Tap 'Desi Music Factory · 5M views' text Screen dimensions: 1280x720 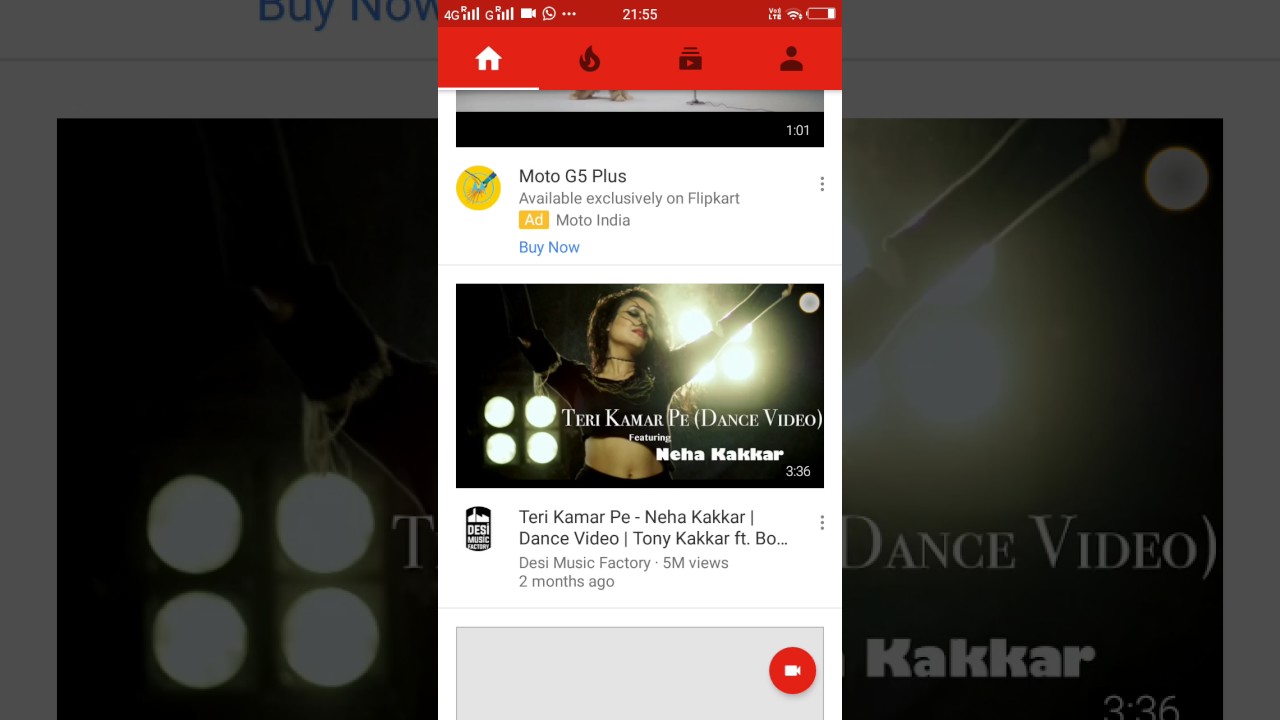point(623,563)
